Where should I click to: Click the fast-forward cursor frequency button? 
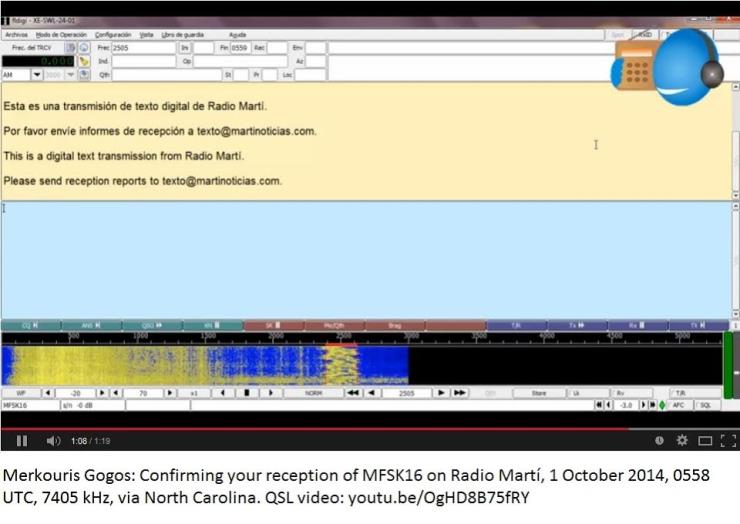[x=460, y=393]
